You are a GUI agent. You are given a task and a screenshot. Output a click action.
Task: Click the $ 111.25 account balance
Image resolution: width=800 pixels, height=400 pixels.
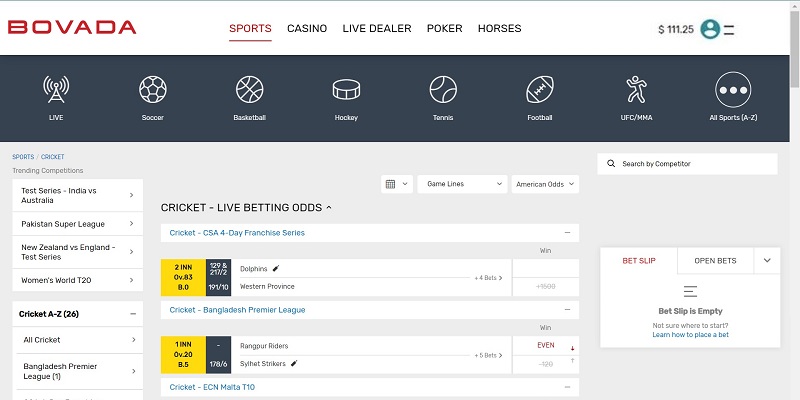click(x=676, y=30)
